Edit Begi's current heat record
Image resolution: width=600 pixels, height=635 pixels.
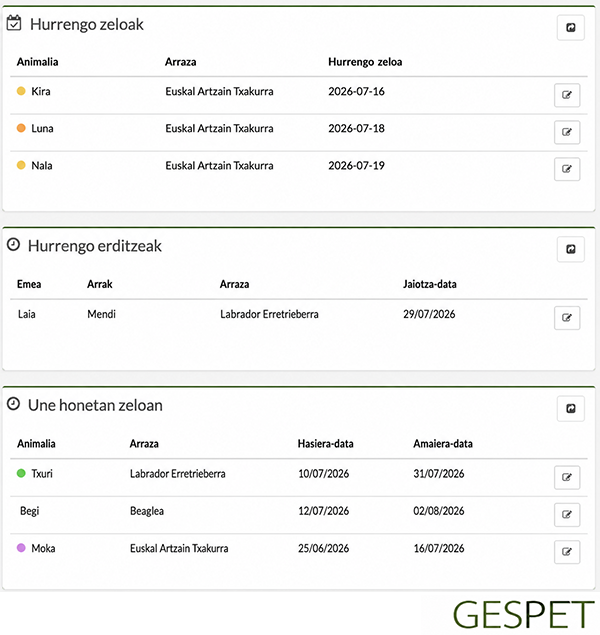(567, 514)
